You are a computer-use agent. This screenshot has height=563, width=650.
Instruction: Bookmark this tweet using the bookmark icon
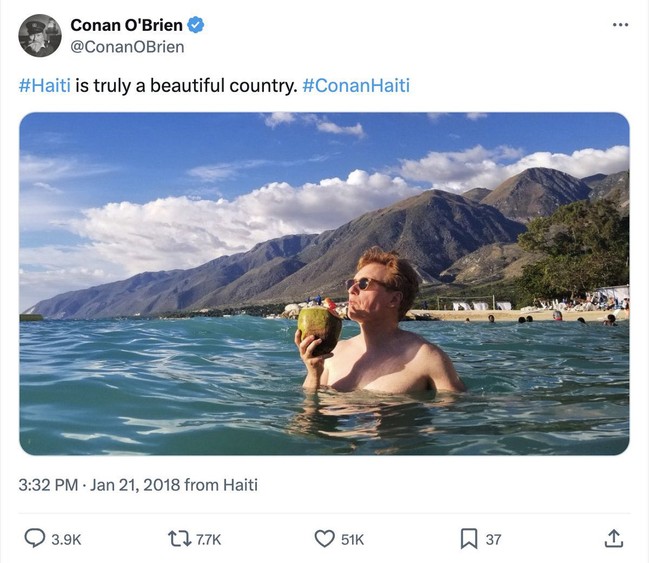468,539
